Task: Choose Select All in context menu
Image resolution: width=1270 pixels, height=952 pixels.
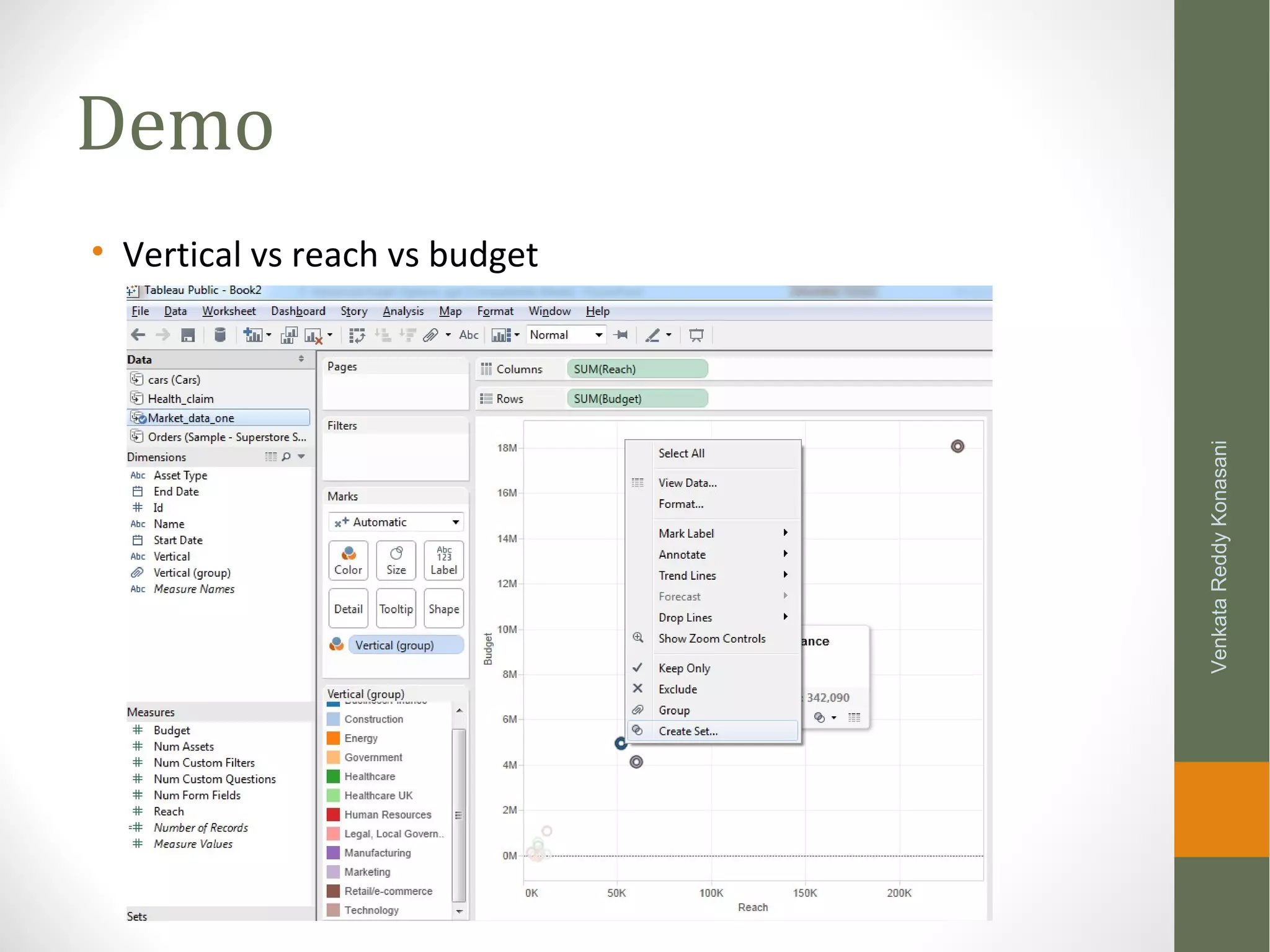Action: [713, 453]
